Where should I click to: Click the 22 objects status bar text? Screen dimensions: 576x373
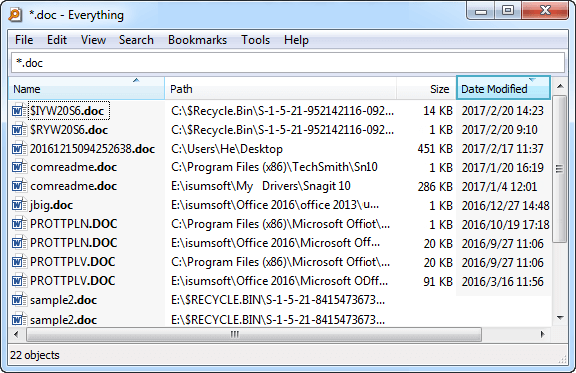click(x=35, y=355)
